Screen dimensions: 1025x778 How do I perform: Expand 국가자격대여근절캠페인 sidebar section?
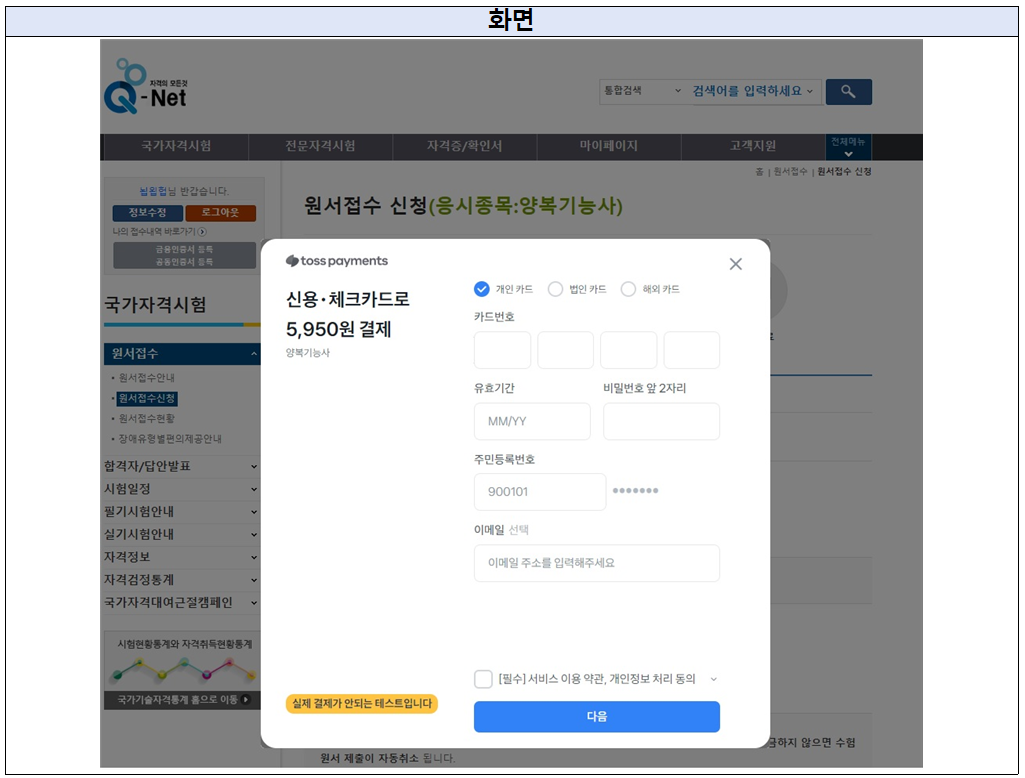pos(254,603)
